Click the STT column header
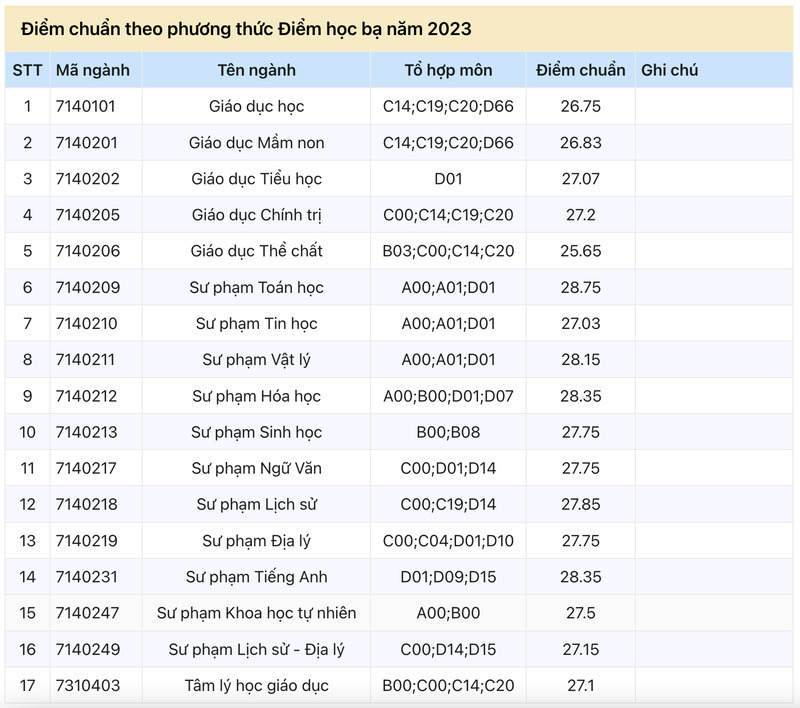The image size is (800, 708). click(x=27, y=70)
